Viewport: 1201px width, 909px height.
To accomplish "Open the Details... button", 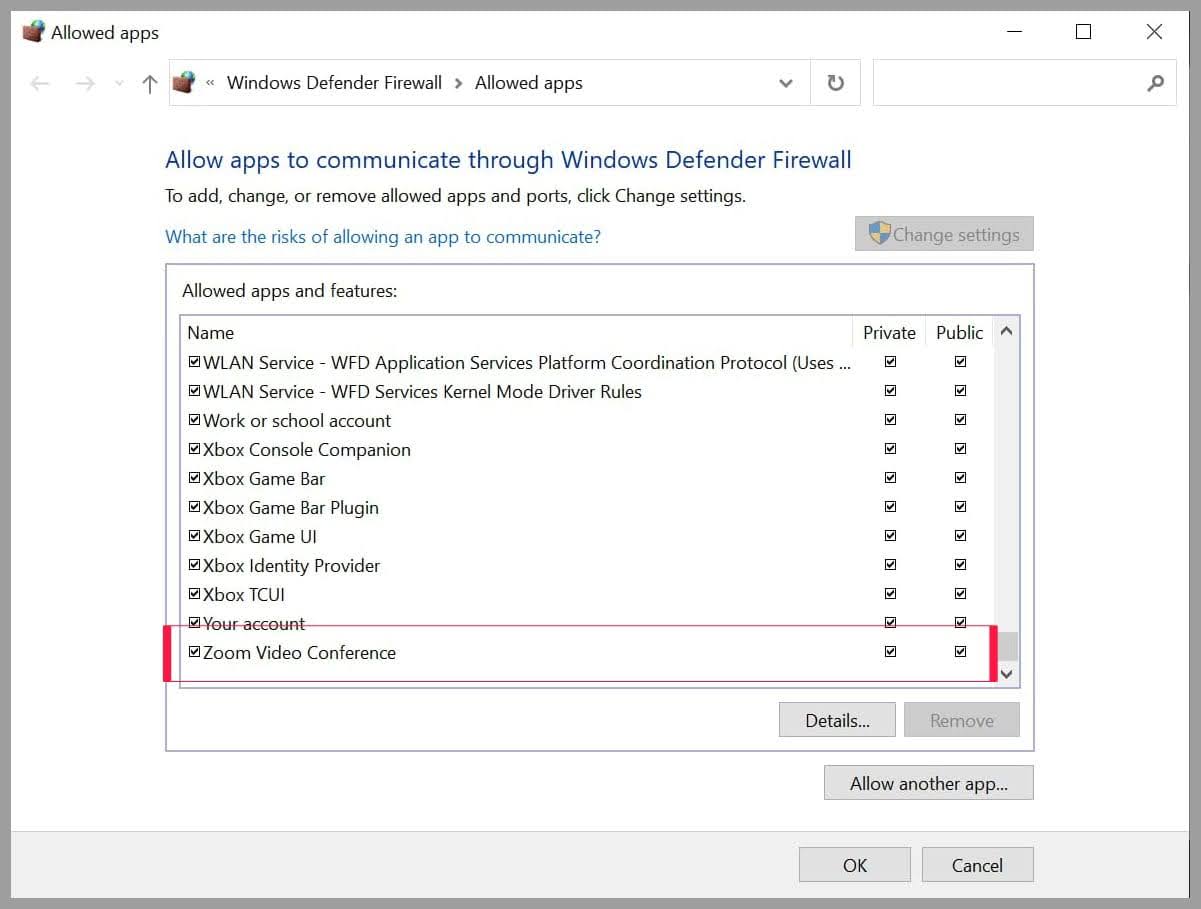I will pyautogui.click(x=837, y=720).
